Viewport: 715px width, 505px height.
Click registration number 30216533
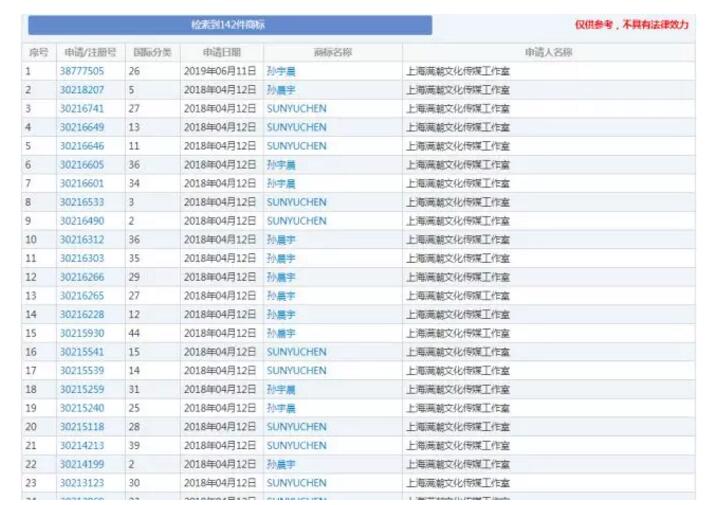(x=81, y=202)
